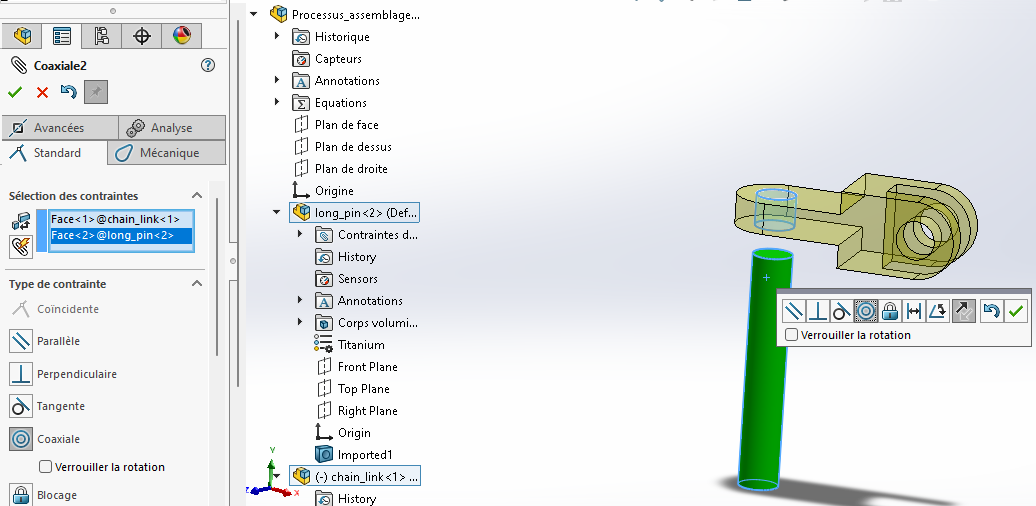The height and width of the screenshot is (506, 1036).
Task: Expand the Equations folder
Action: (277, 102)
